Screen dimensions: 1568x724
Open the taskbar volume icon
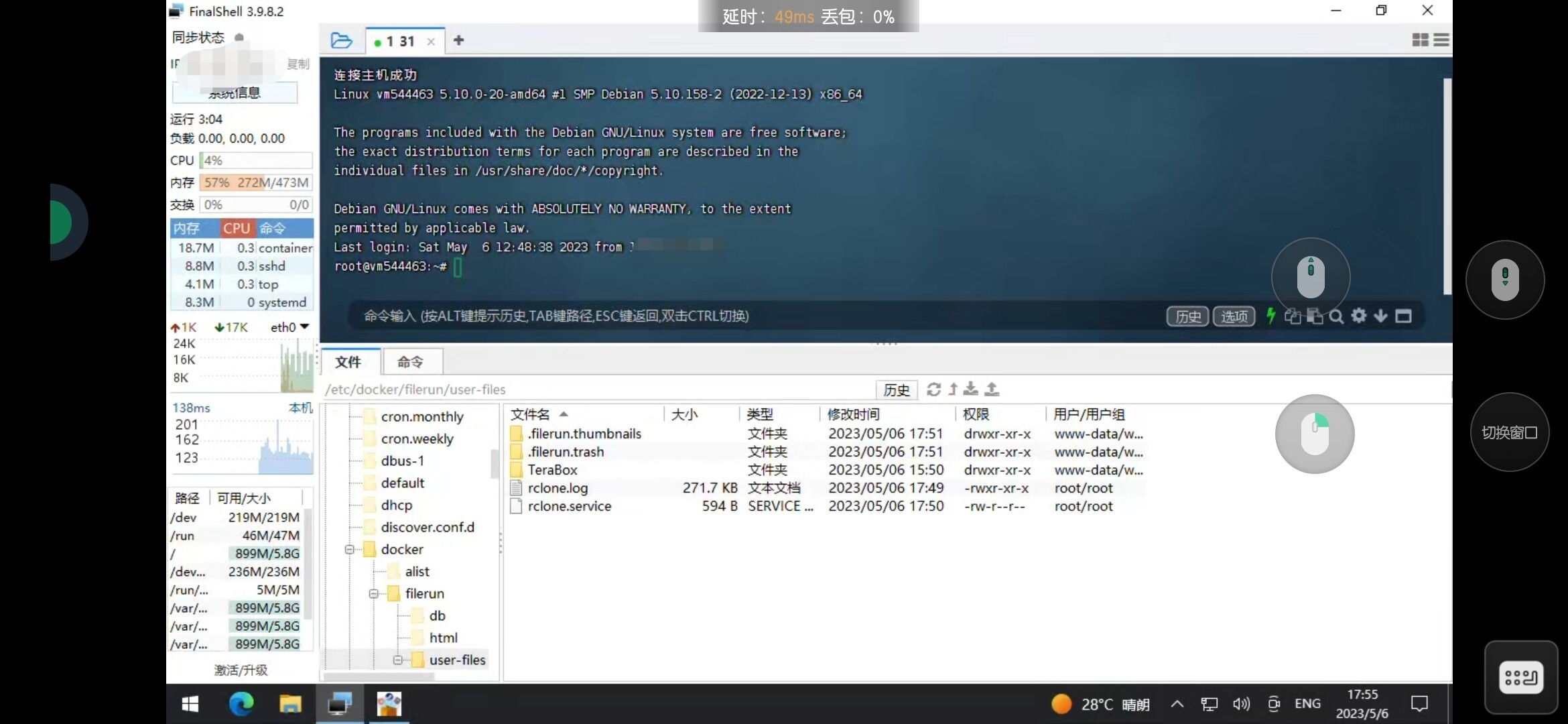[x=1241, y=704]
